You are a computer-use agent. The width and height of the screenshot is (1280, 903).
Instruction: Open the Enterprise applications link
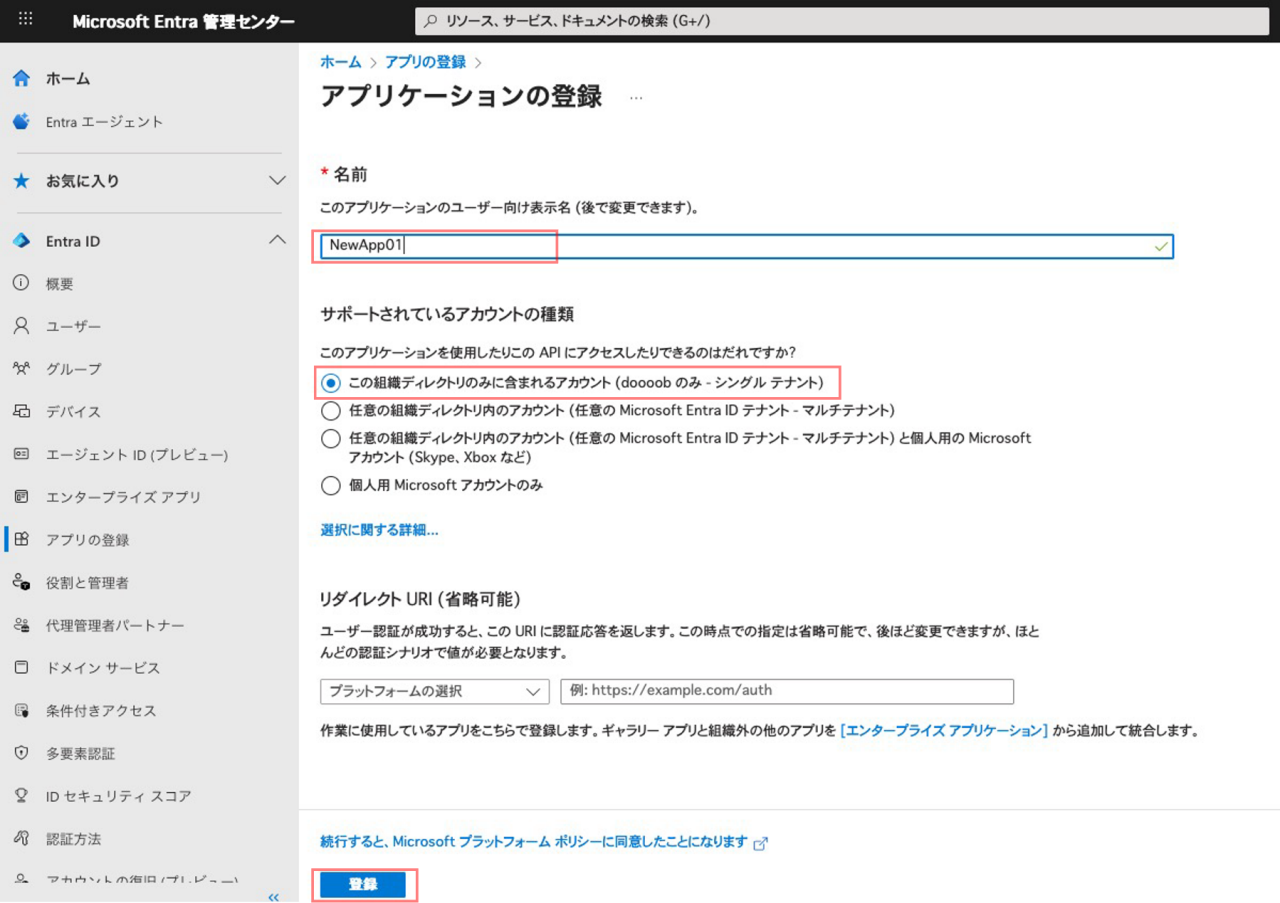pyautogui.click(x=944, y=731)
